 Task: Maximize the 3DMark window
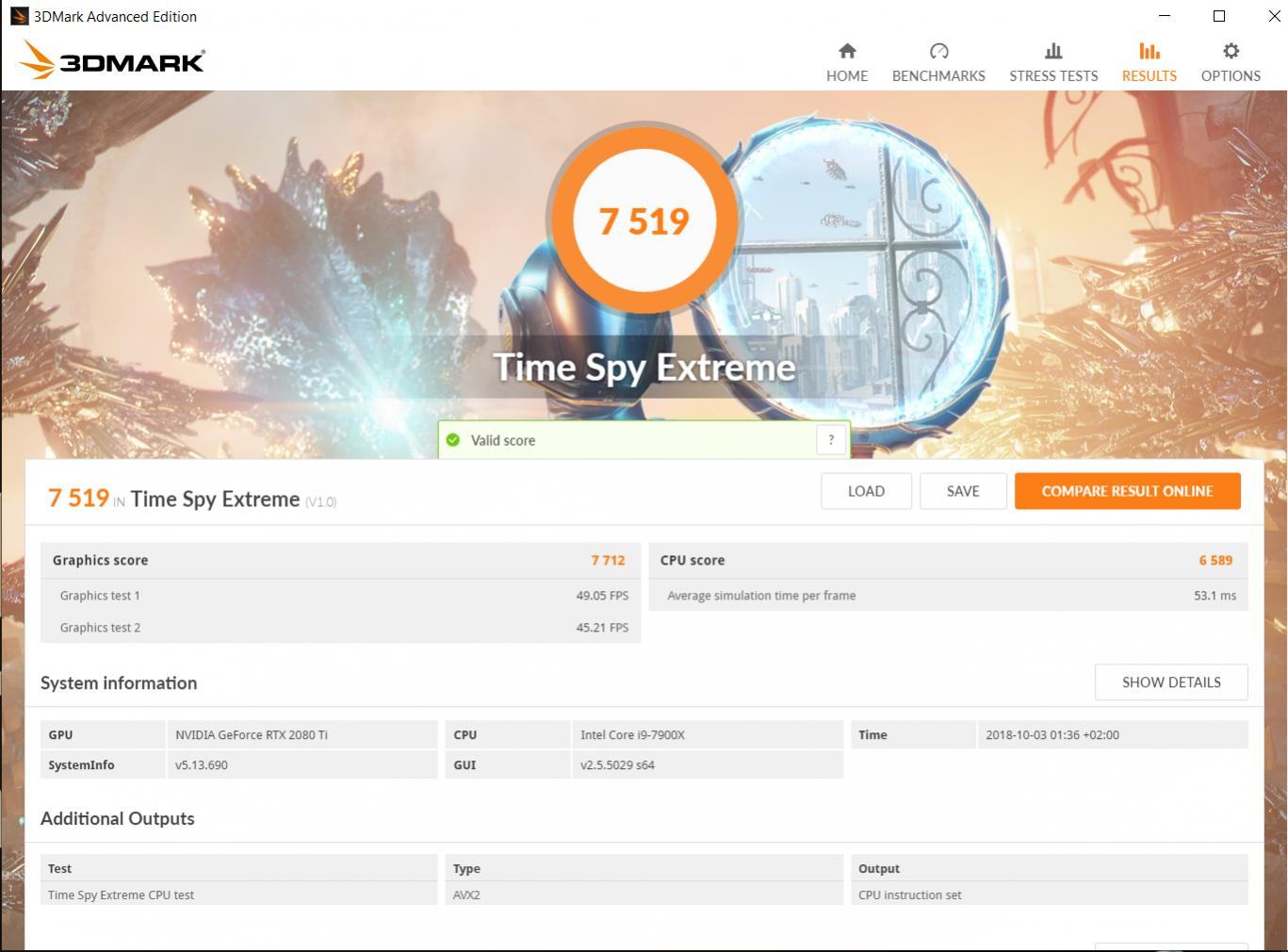click(x=1218, y=16)
